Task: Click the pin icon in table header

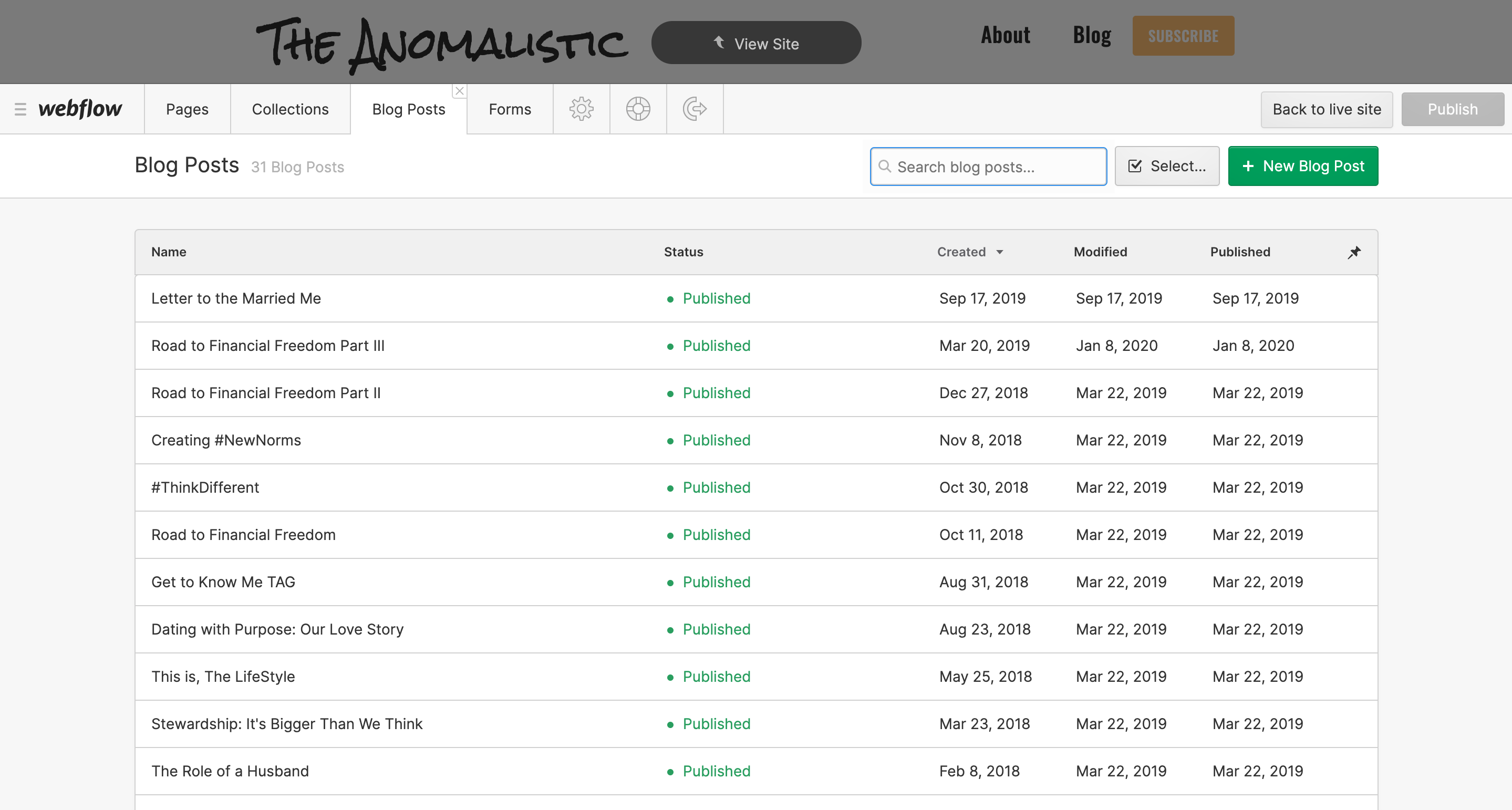Action: pyautogui.click(x=1354, y=252)
